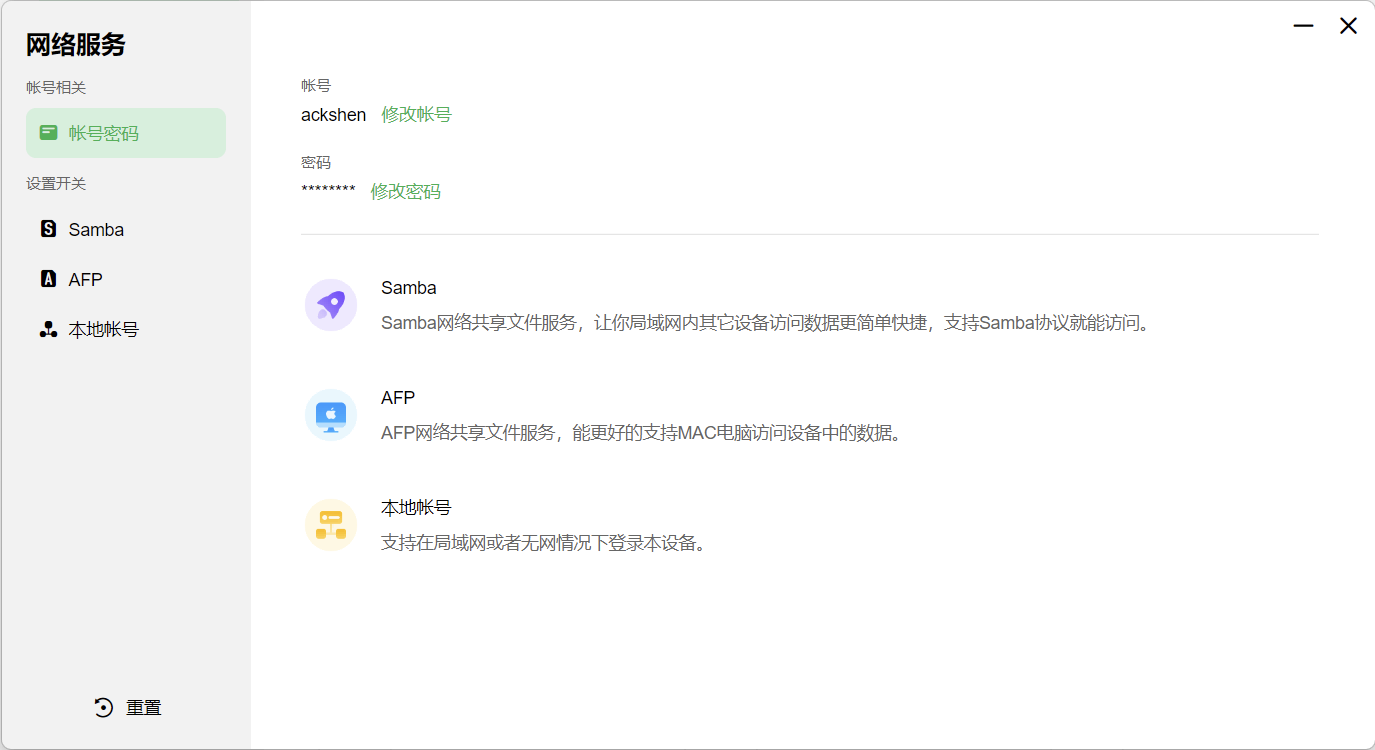Click the purple Samba rocket icon

331,305
